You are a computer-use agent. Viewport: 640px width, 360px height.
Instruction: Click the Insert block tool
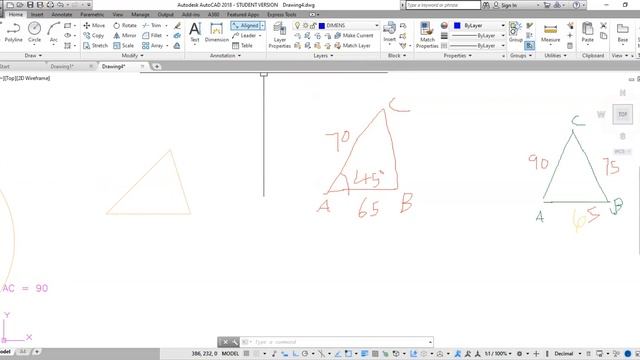[x=389, y=33]
